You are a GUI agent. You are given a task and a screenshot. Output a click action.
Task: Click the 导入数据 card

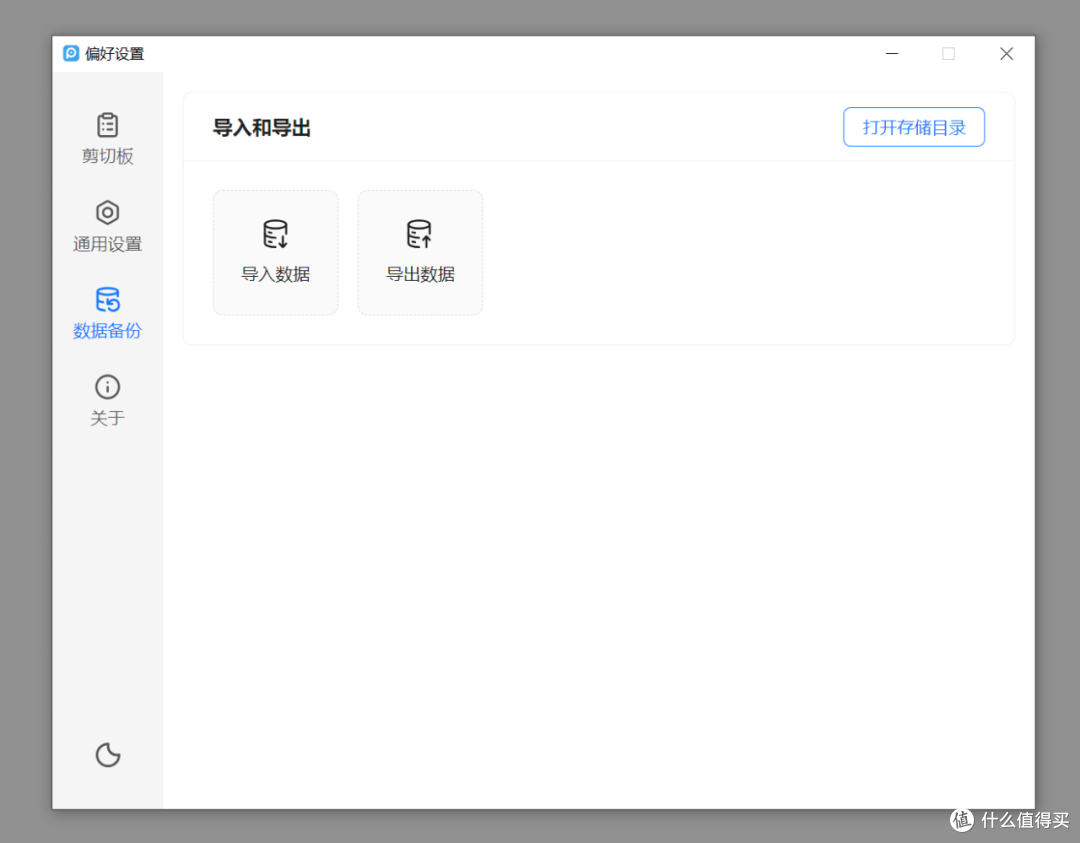275,252
